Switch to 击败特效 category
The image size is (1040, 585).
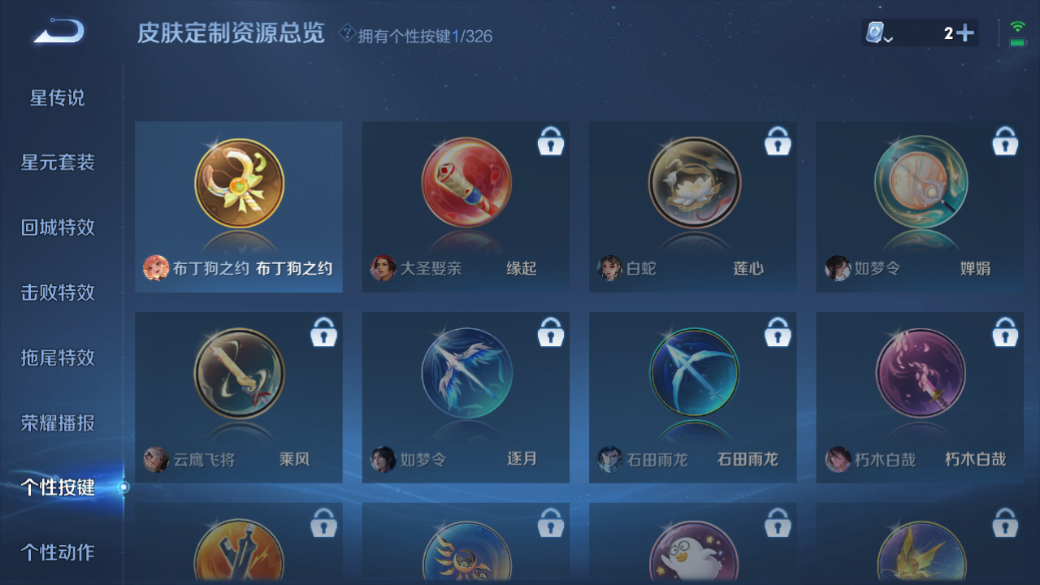coord(58,292)
